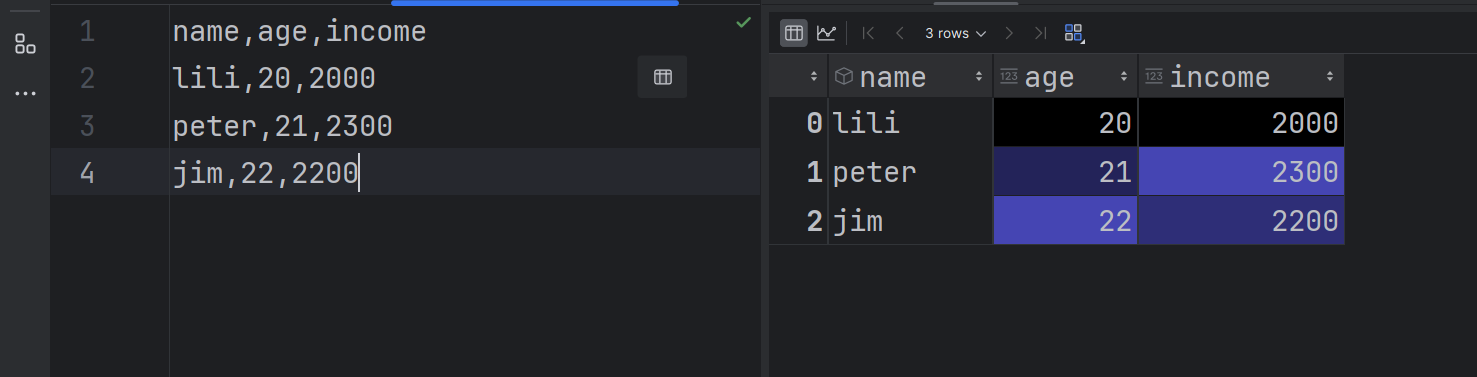
Task: Select the age cell with value 20
Action: 1066,123
